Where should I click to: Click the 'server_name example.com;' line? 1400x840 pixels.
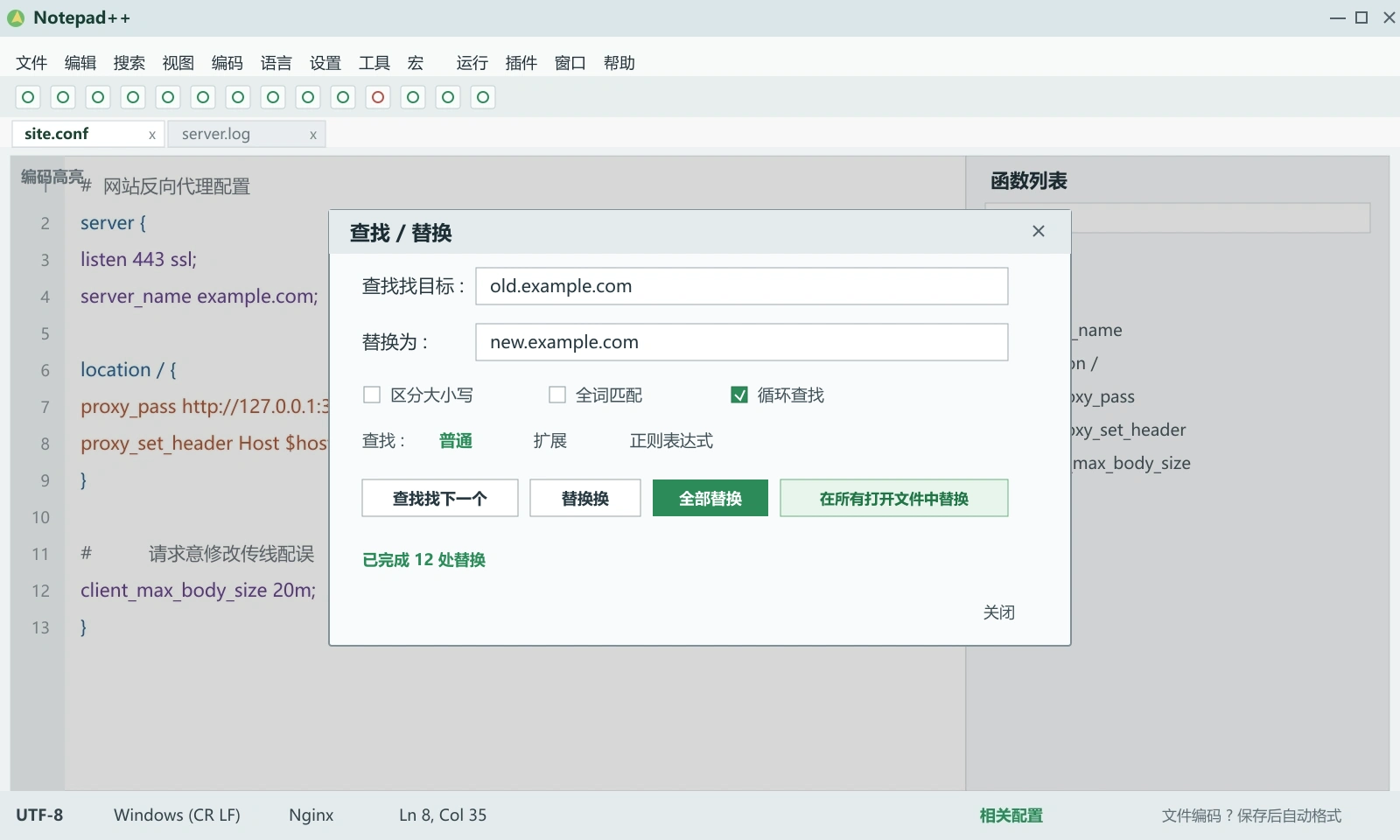(x=199, y=297)
